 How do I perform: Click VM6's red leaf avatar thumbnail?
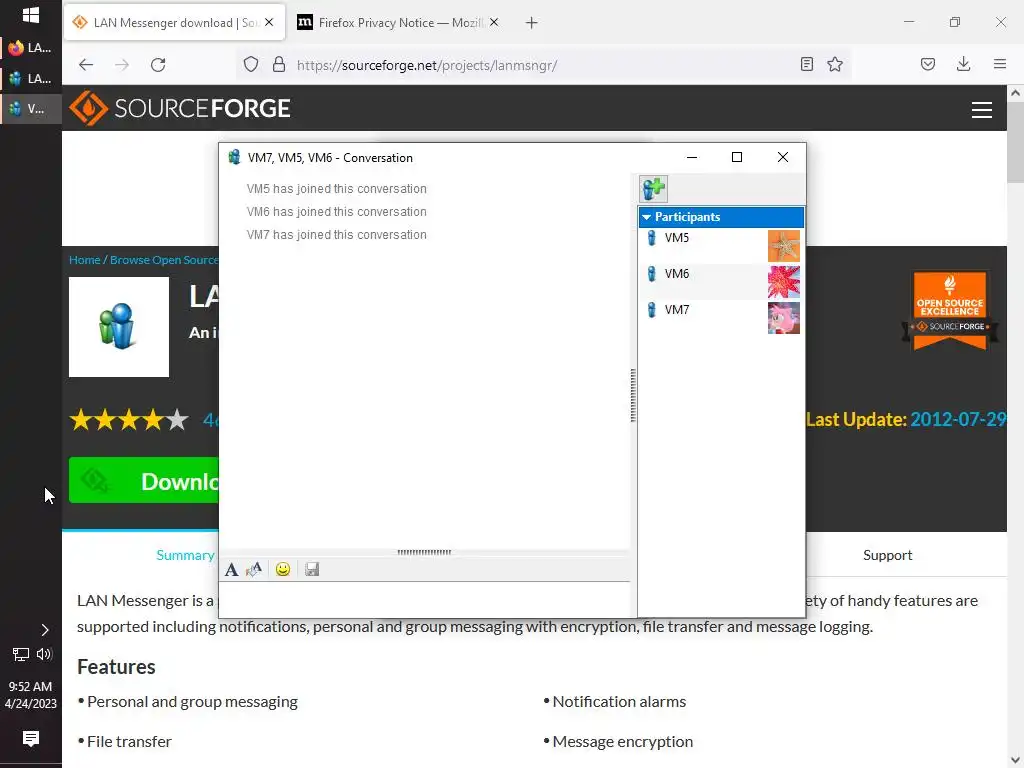point(784,282)
